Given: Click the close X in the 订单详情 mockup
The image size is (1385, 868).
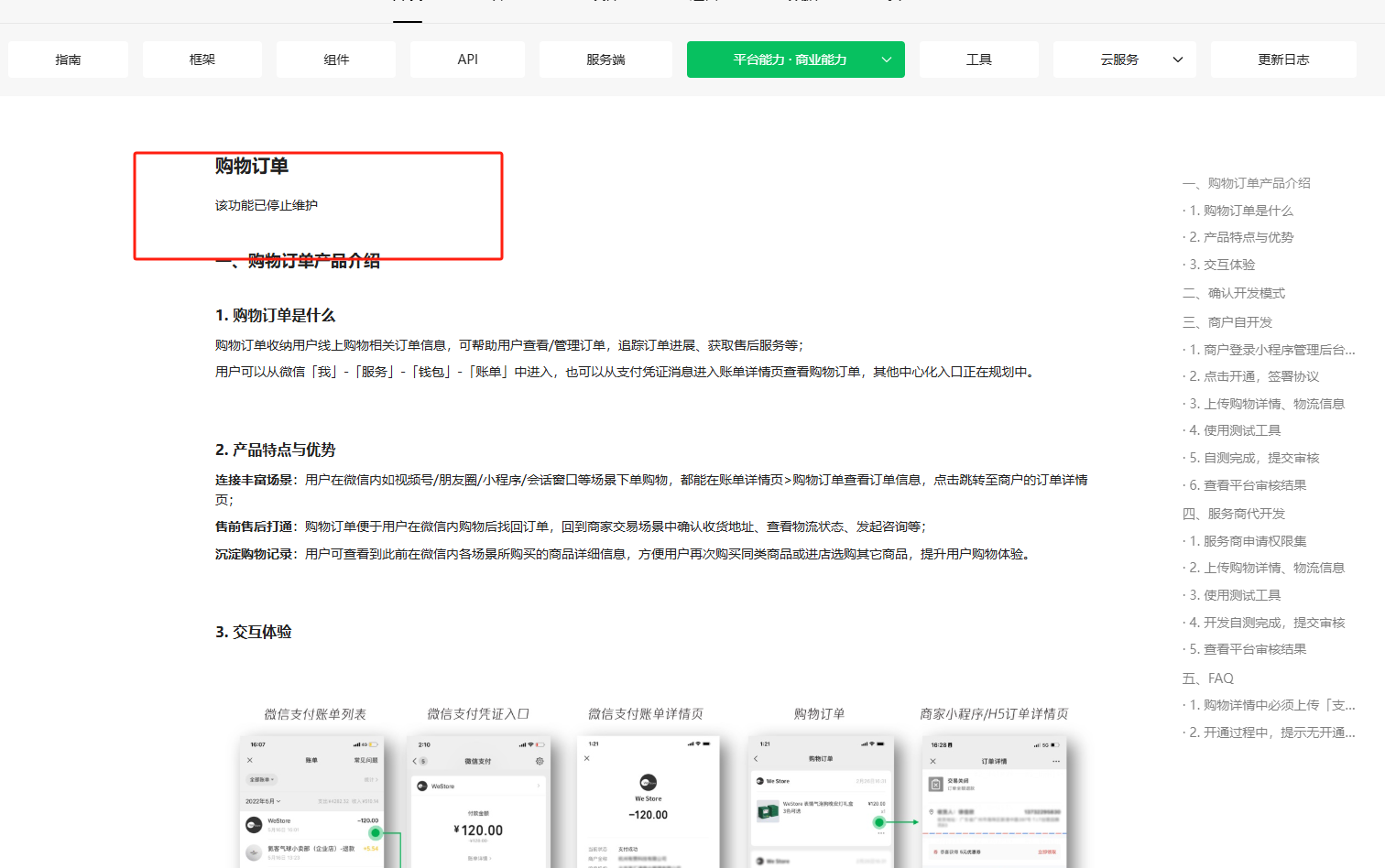Looking at the screenshot, I should tap(932, 762).
